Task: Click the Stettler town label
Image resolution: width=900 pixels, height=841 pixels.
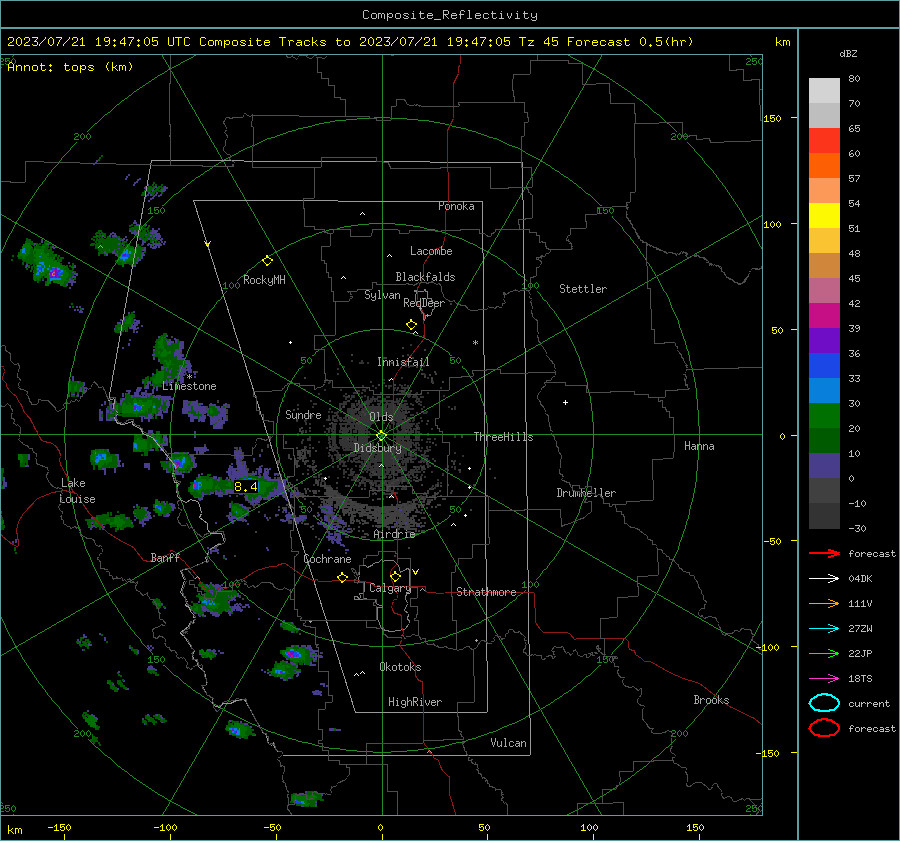Action: click(583, 289)
